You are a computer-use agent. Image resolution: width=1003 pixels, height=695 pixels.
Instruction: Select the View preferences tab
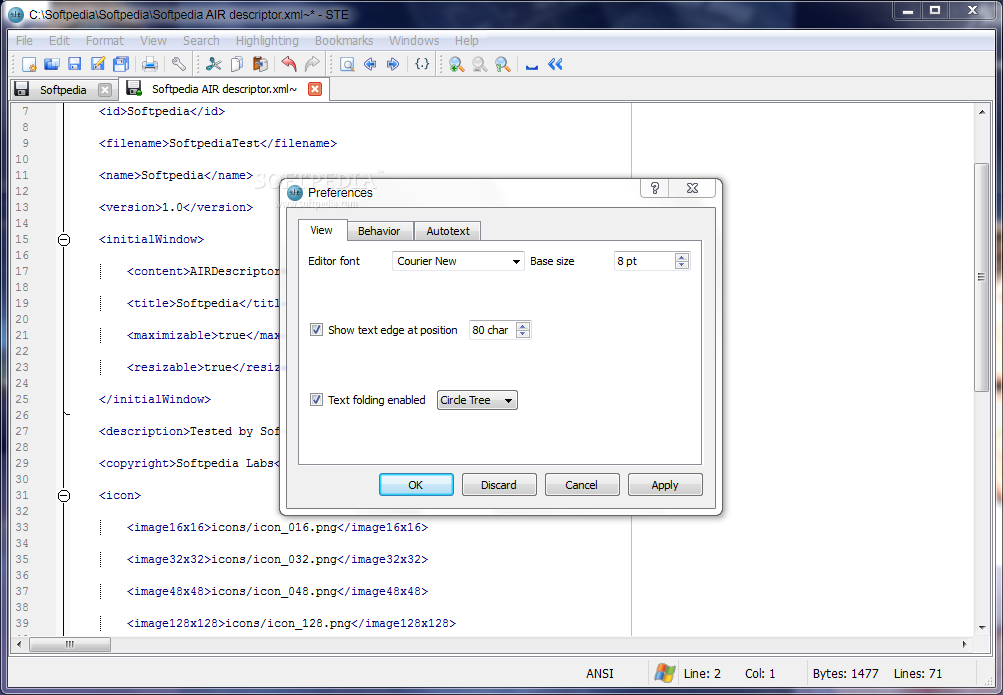coord(322,230)
